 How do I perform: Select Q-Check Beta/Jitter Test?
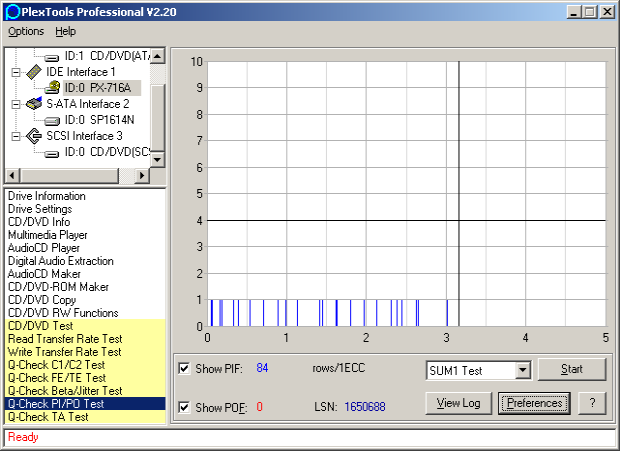click(x=85, y=391)
